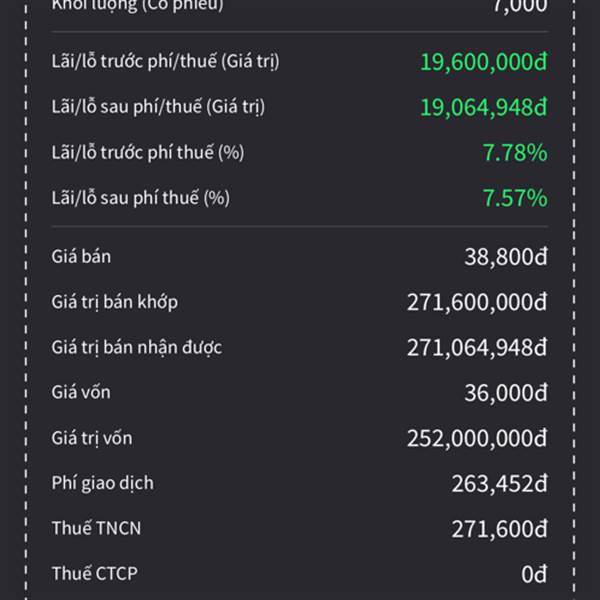
Task: Click the 263,452đ transaction fee value
Action: (499, 484)
